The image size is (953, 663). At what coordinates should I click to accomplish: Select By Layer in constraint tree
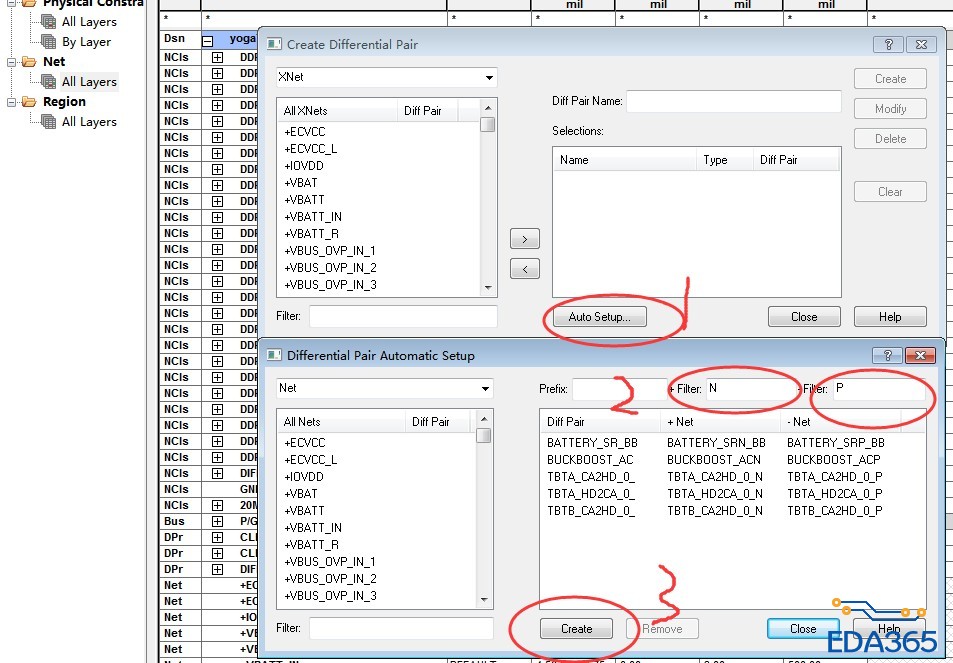(86, 42)
